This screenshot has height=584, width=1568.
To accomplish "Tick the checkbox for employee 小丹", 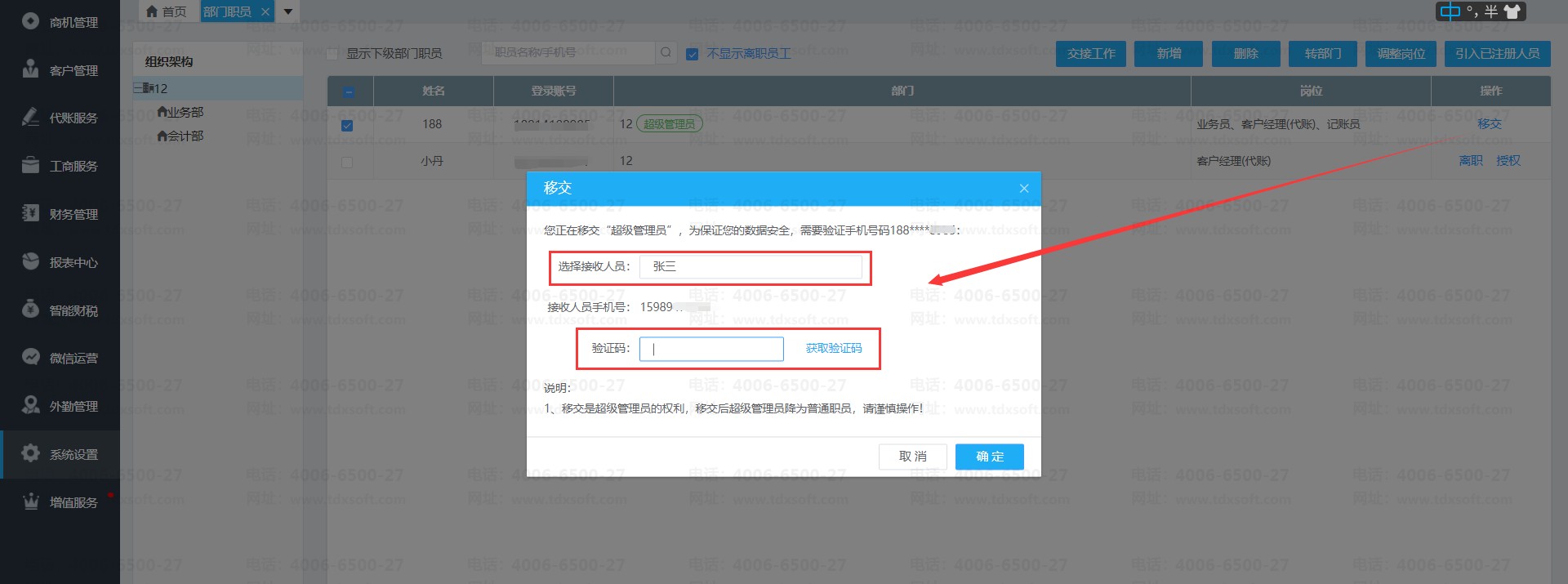I will click(x=347, y=162).
